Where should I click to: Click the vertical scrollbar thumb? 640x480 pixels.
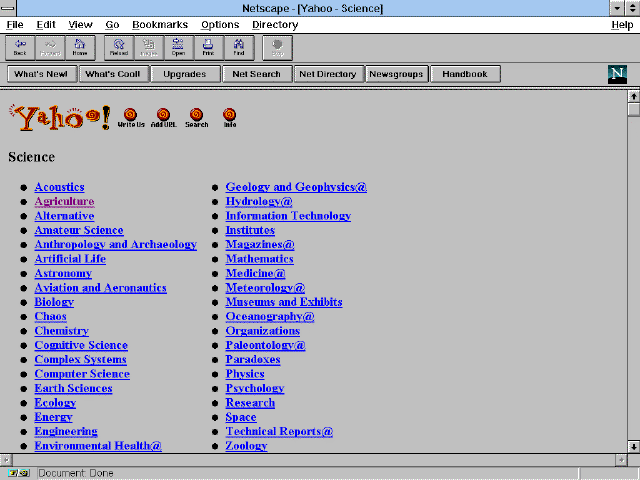[633, 110]
